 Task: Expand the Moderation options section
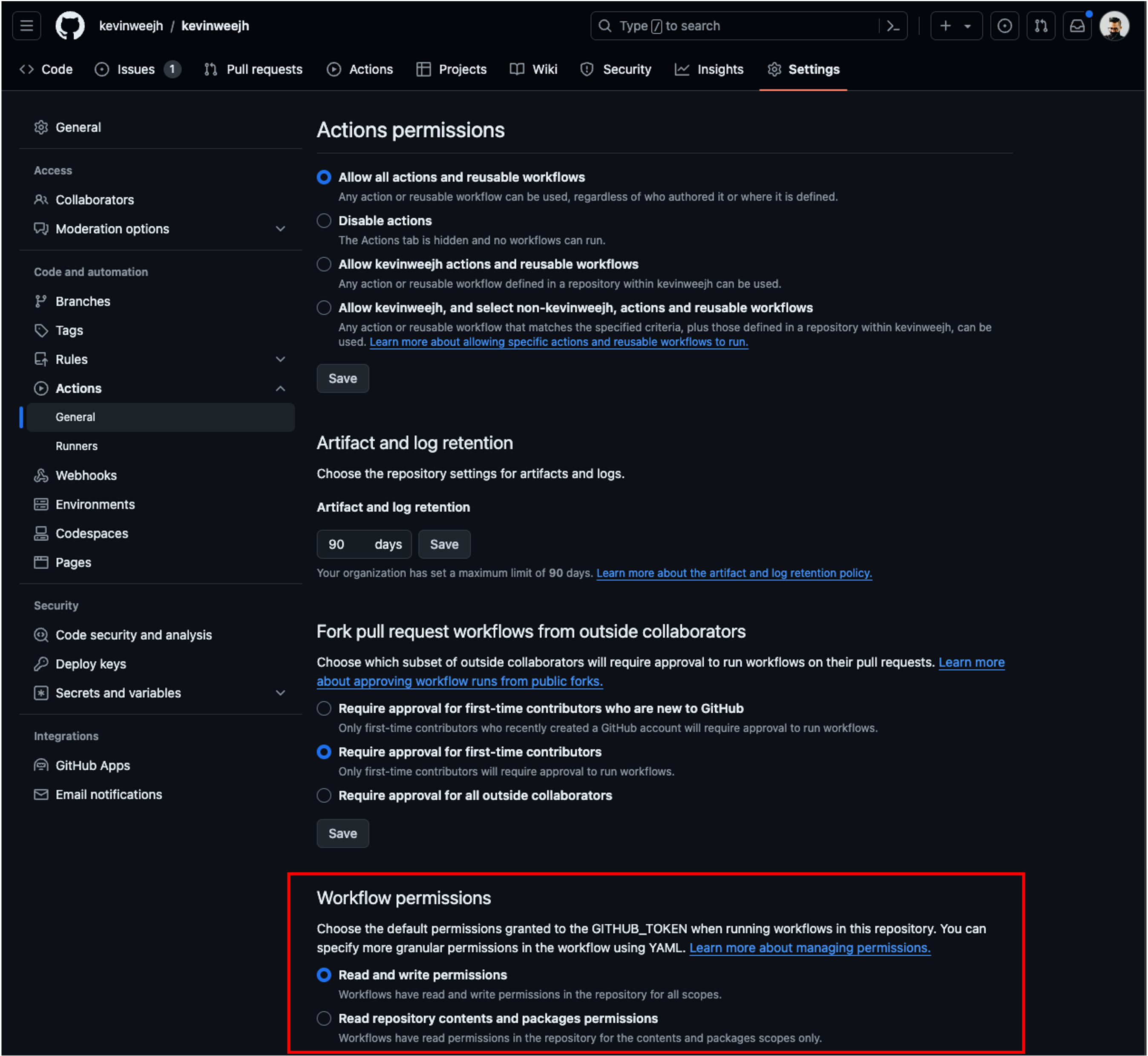281,229
